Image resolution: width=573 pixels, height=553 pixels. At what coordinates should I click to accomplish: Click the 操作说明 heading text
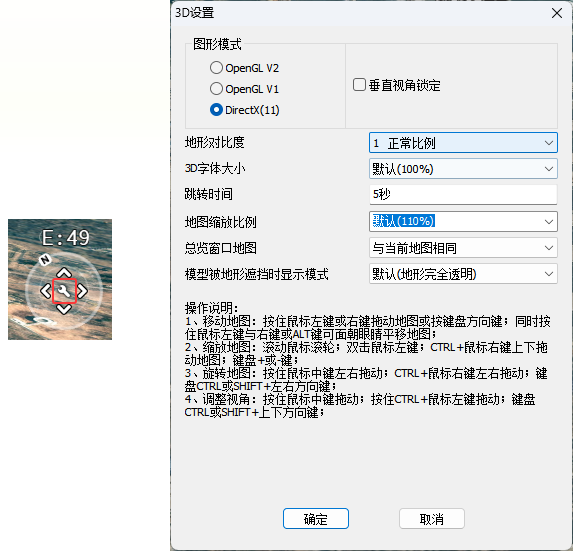click(x=211, y=308)
